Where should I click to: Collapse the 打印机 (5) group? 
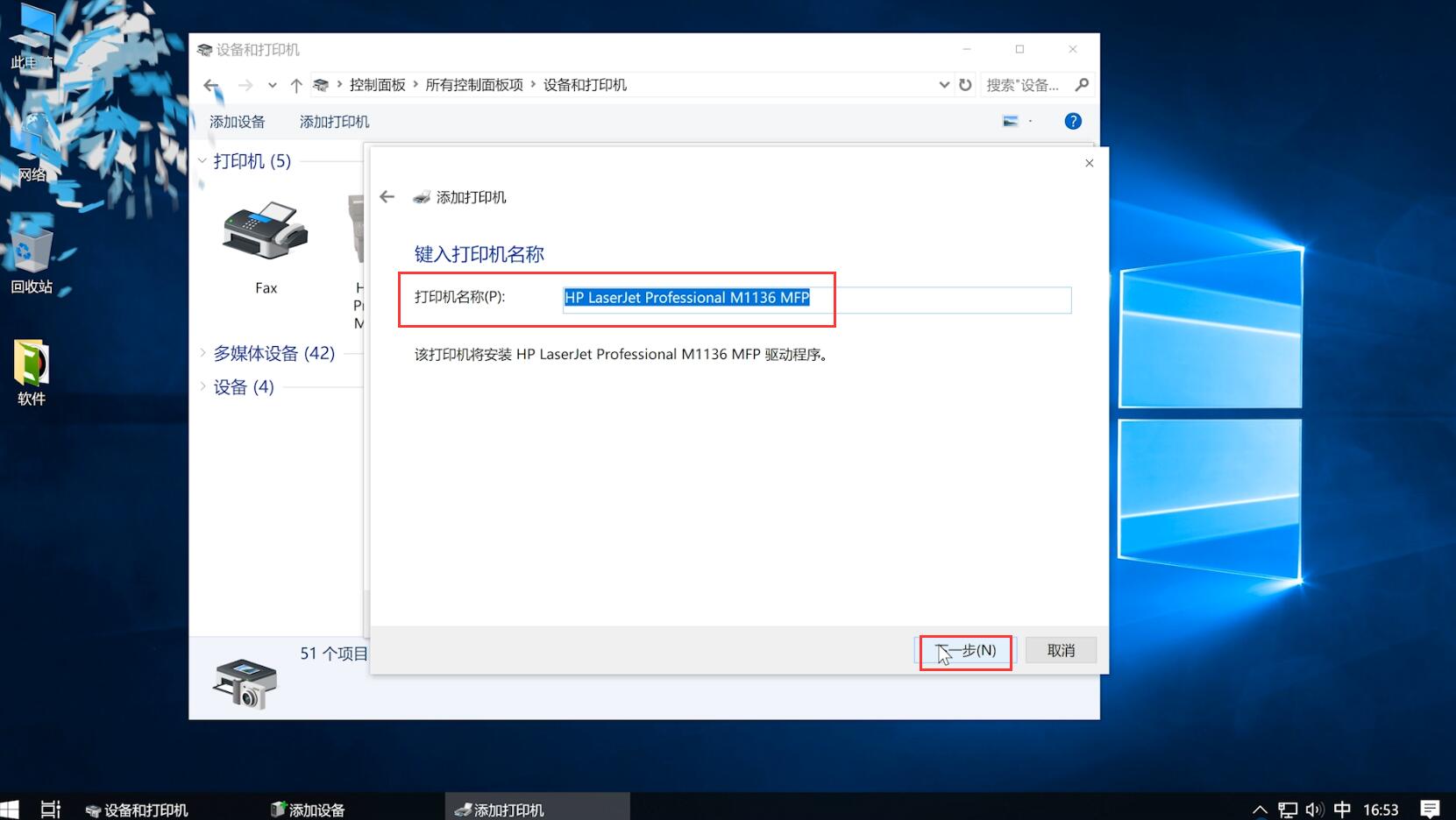(202, 160)
